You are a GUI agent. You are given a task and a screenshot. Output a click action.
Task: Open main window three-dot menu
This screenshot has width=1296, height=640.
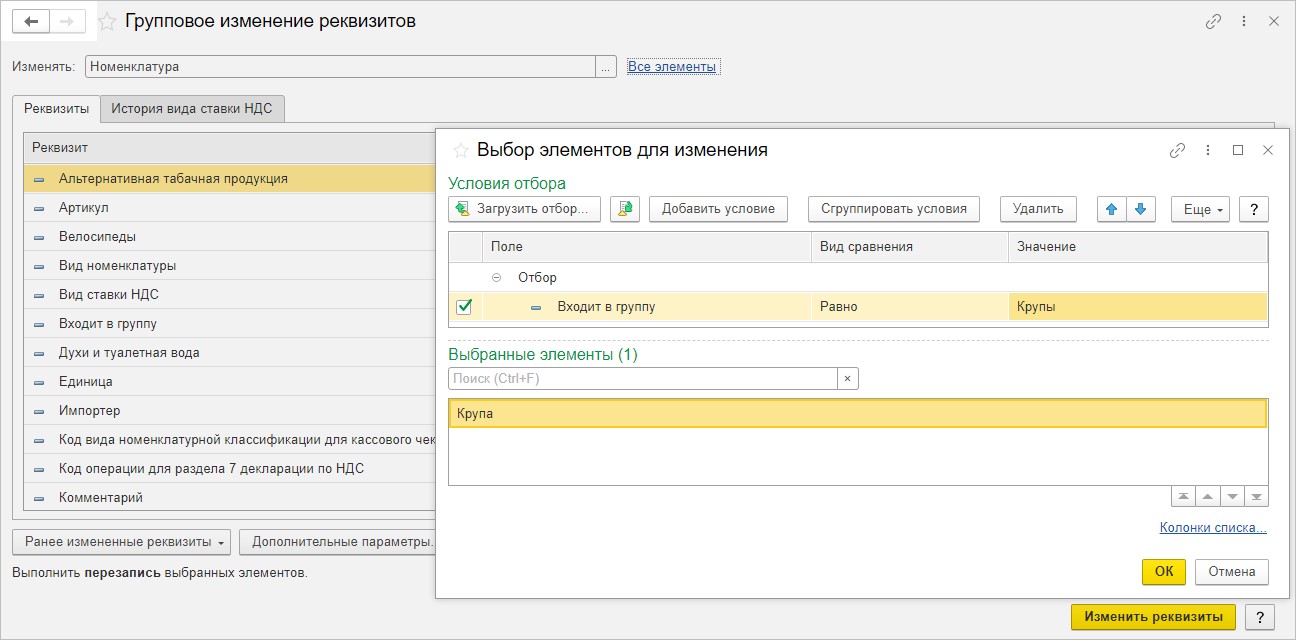coord(1244,21)
